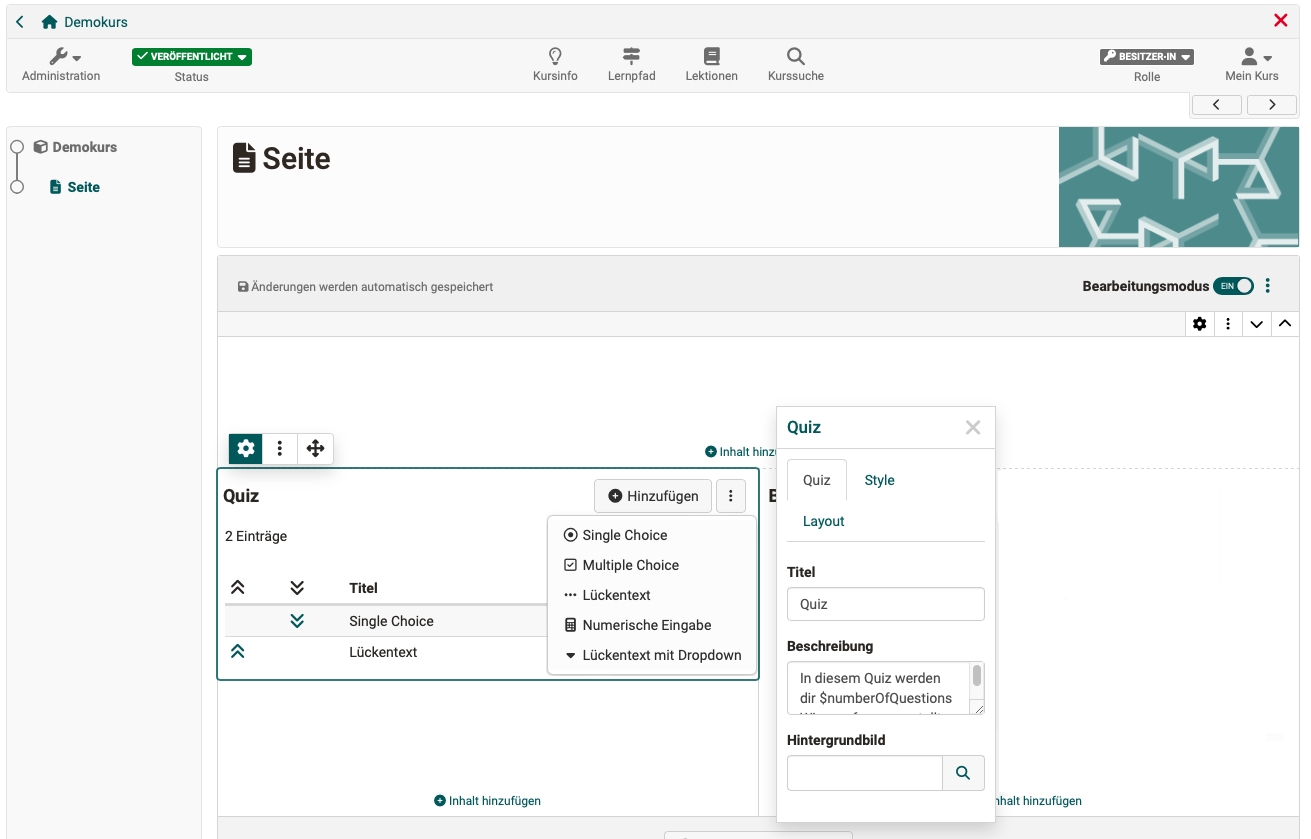Click the Titel input field

(x=886, y=604)
